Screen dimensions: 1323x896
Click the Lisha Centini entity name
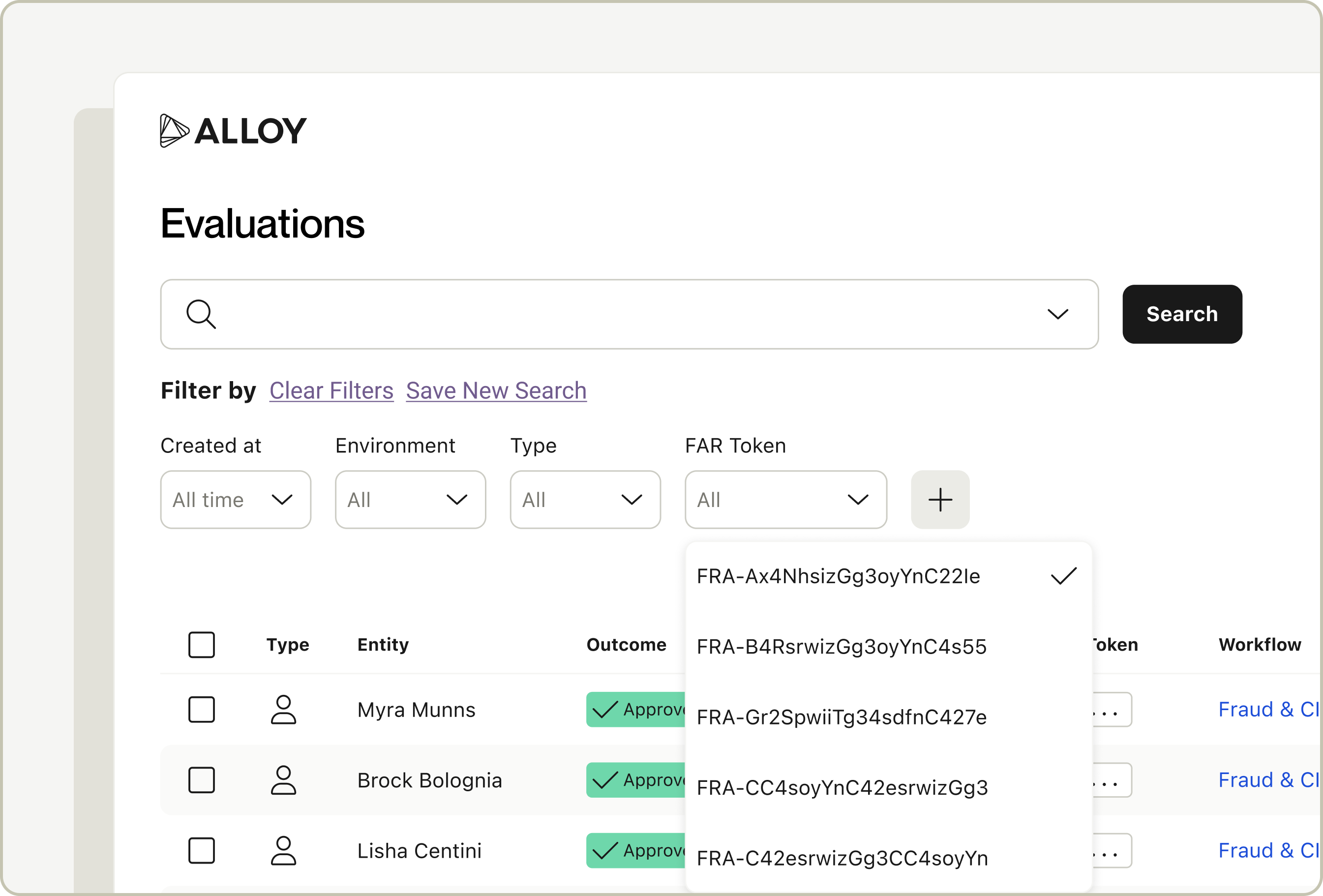[420, 851]
